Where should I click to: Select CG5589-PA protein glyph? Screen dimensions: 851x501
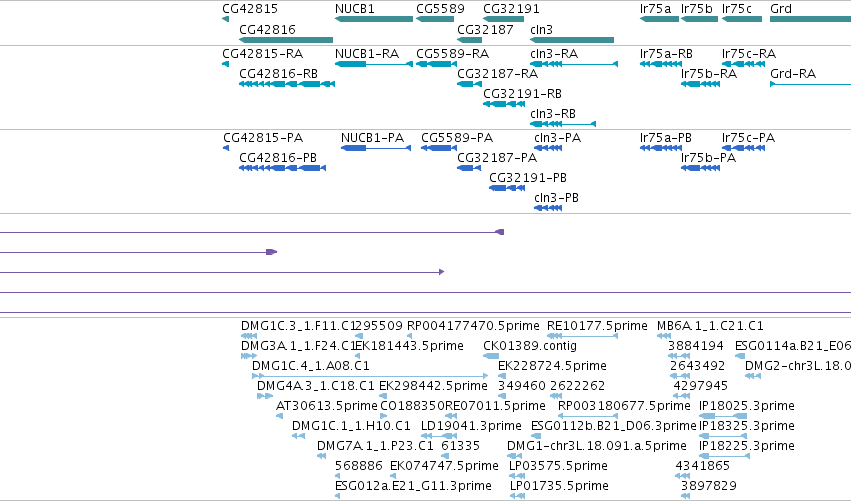pos(439,148)
